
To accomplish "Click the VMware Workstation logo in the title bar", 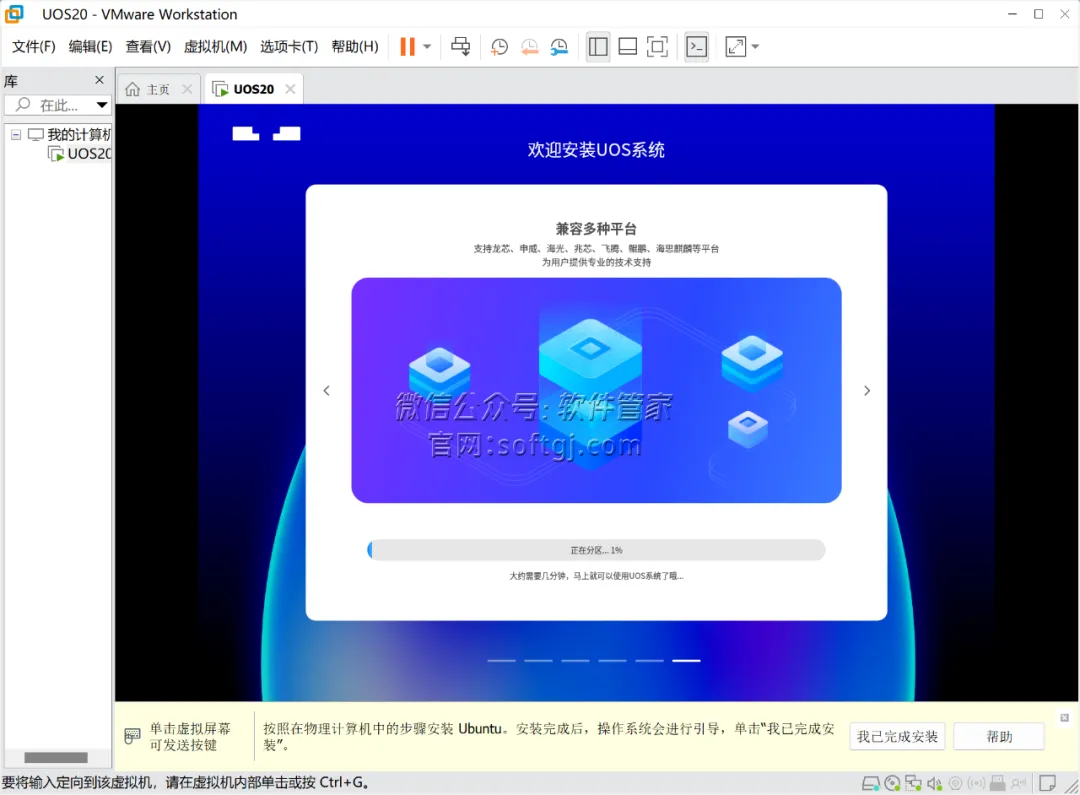I will pos(14,14).
